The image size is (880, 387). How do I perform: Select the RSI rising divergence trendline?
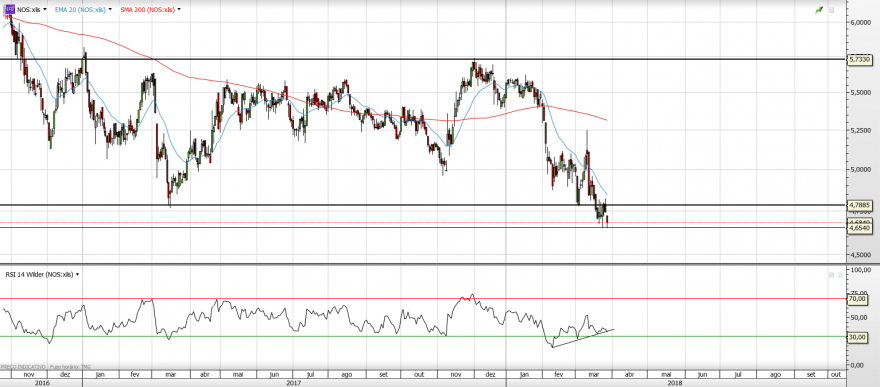click(x=583, y=338)
